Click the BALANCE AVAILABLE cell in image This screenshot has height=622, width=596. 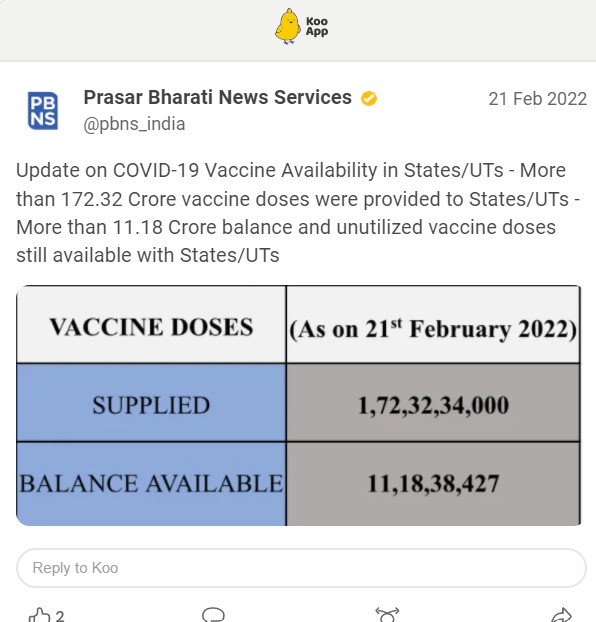(x=151, y=484)
